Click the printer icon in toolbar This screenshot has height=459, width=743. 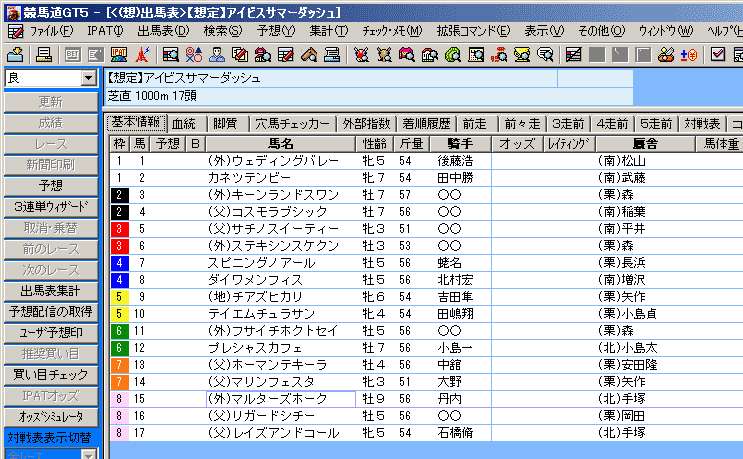[x=43, y=54]
